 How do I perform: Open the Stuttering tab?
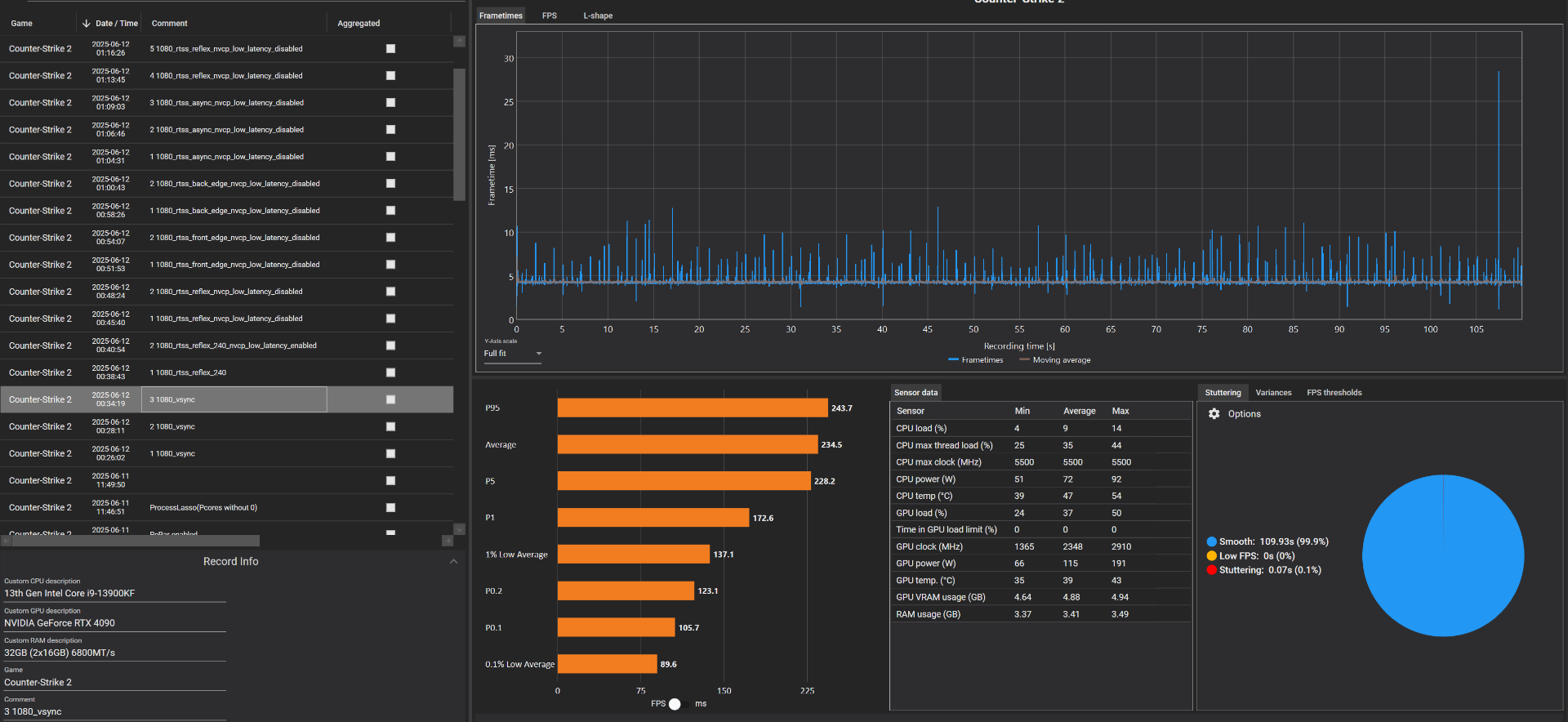1223,393
